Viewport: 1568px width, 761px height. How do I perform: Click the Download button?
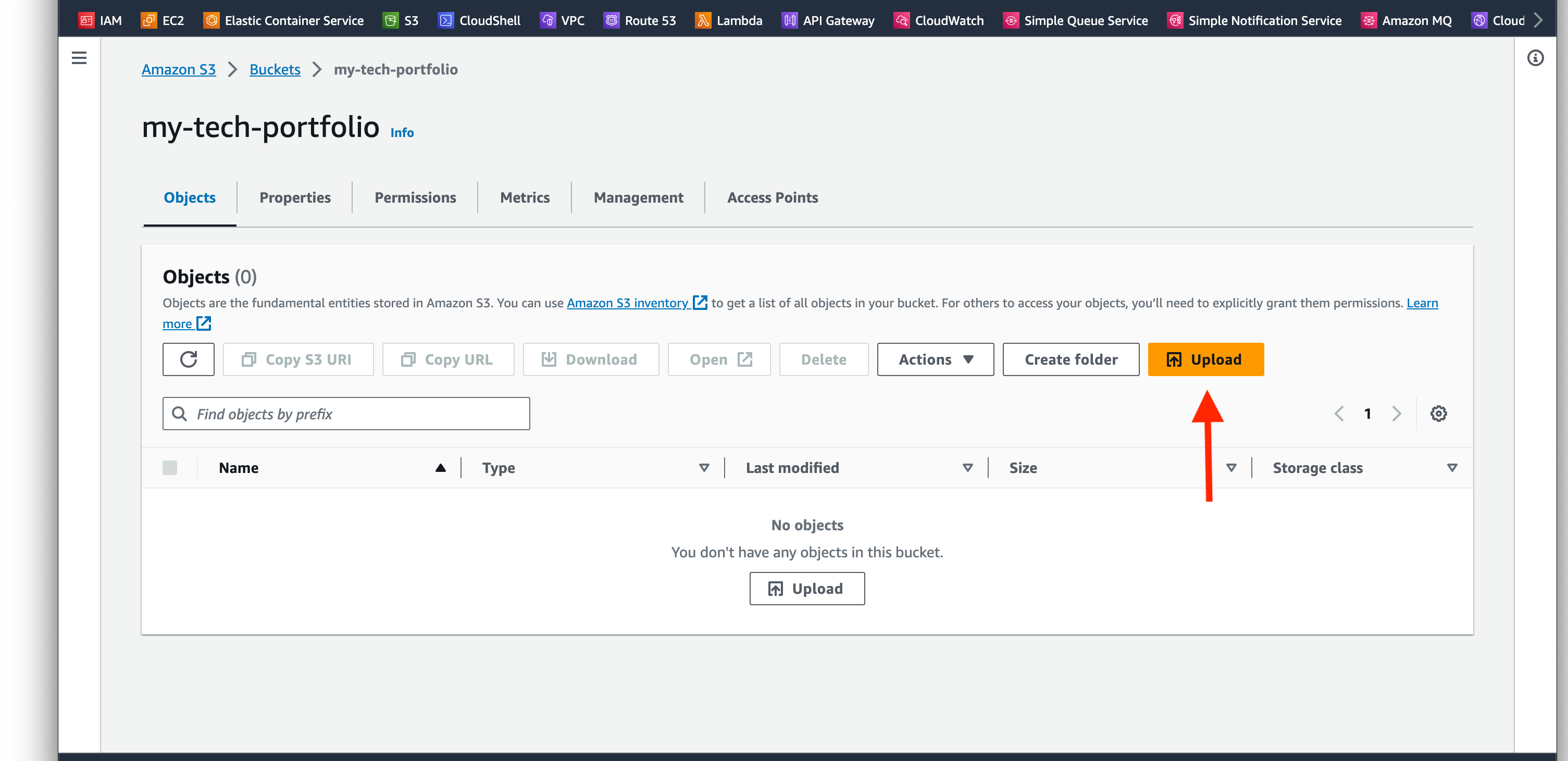[x=590, y=359]
